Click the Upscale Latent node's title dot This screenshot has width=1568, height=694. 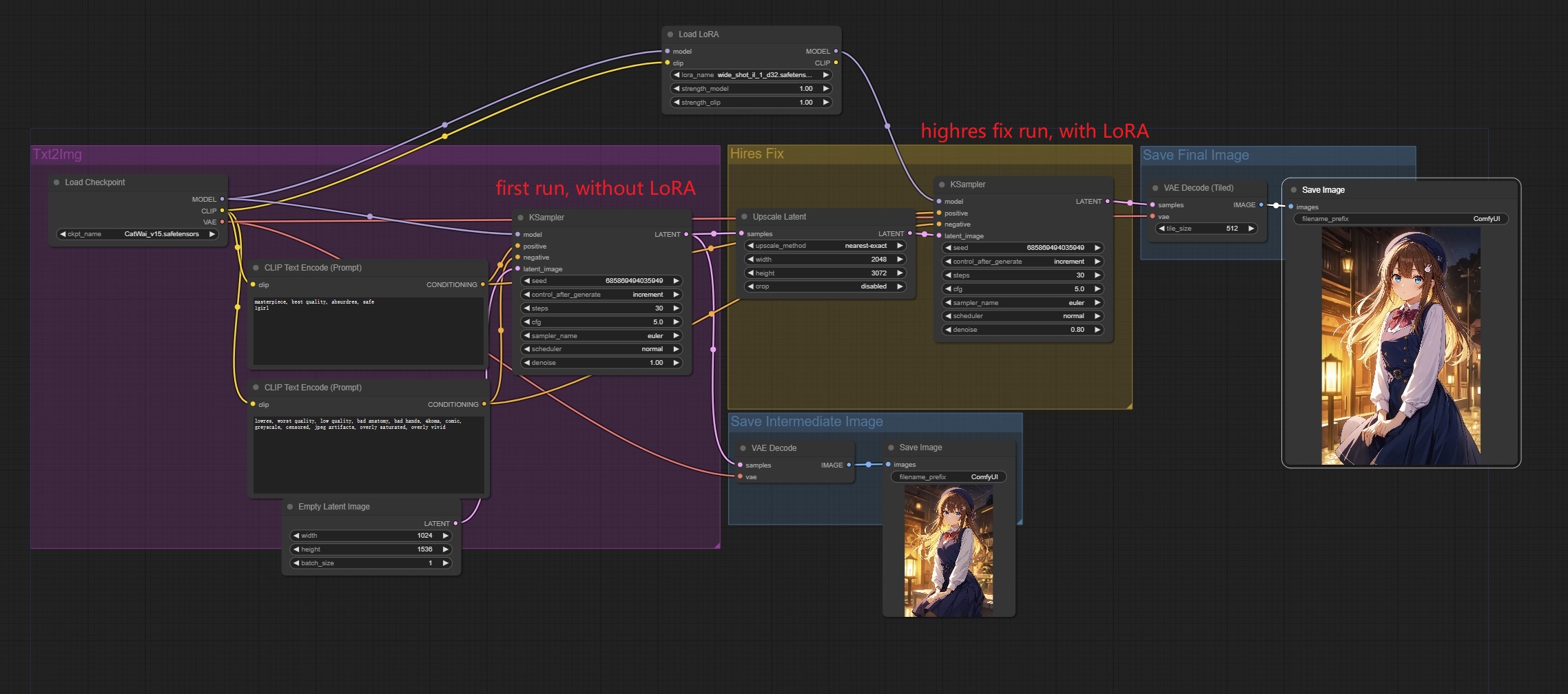coord(744,217)
